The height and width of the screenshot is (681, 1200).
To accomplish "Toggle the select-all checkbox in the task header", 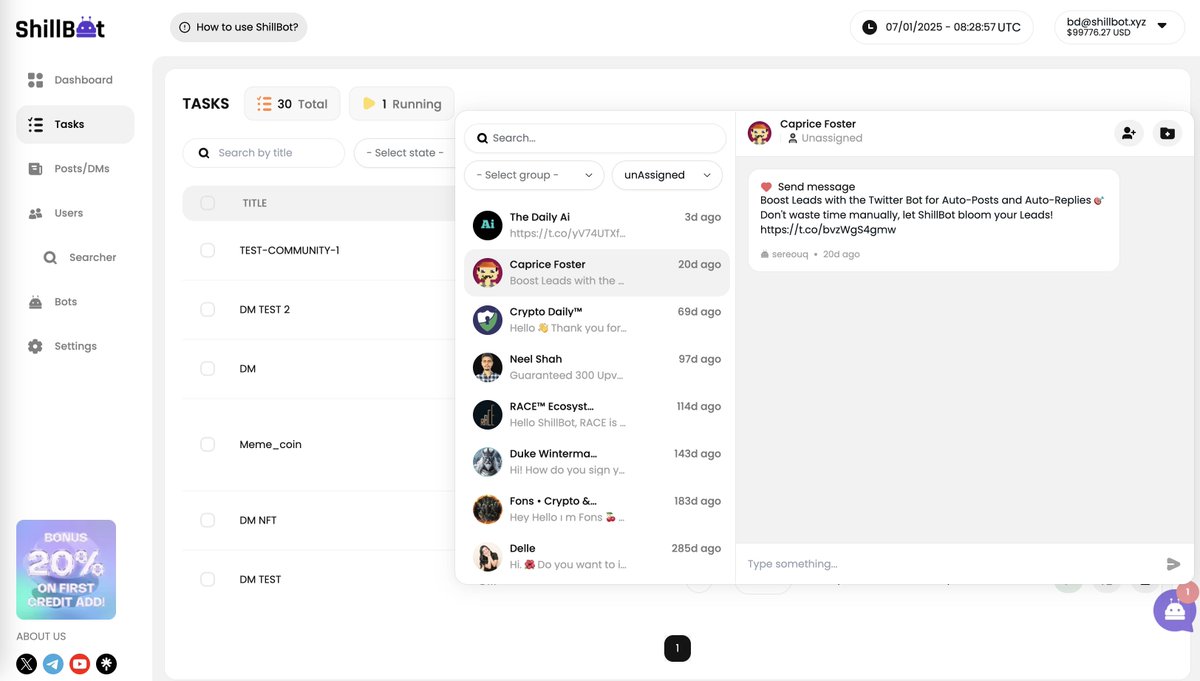I will [207, 202].
